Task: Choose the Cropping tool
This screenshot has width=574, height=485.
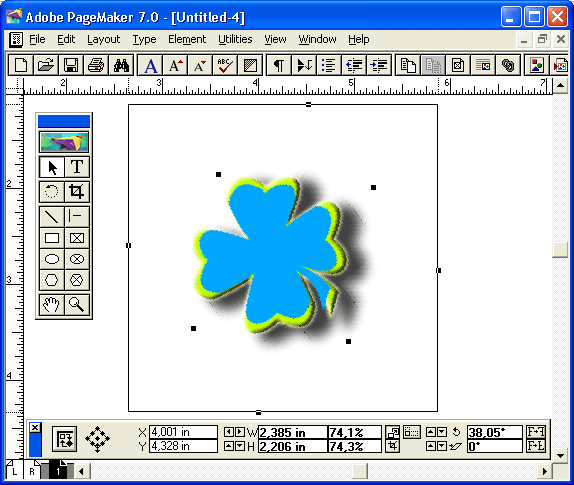Action: 77,191
